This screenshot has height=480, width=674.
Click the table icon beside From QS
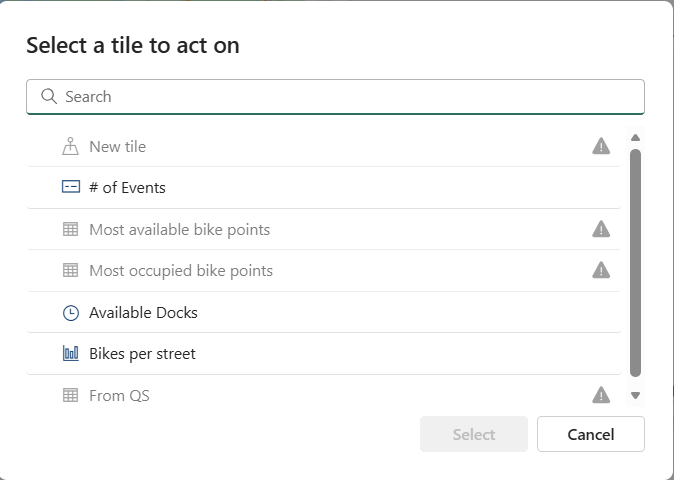coord(70,396)
